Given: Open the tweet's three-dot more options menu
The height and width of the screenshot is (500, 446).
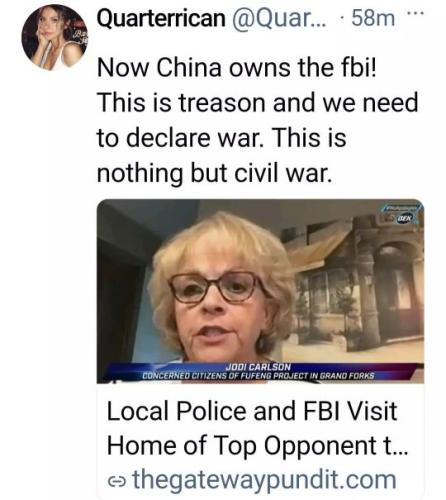Looking at the screenshot, I should click(415, 14).
